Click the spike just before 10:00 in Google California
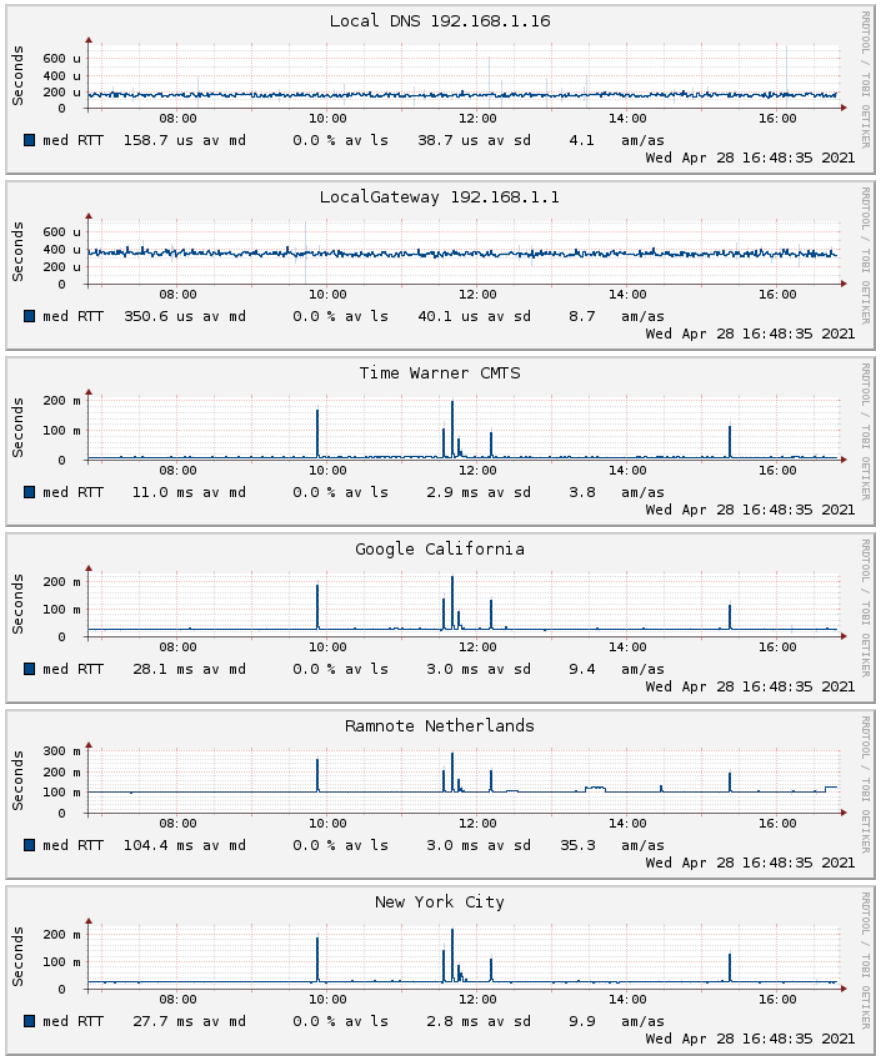This screenshot has width=880, height=1058. (317, 600)
